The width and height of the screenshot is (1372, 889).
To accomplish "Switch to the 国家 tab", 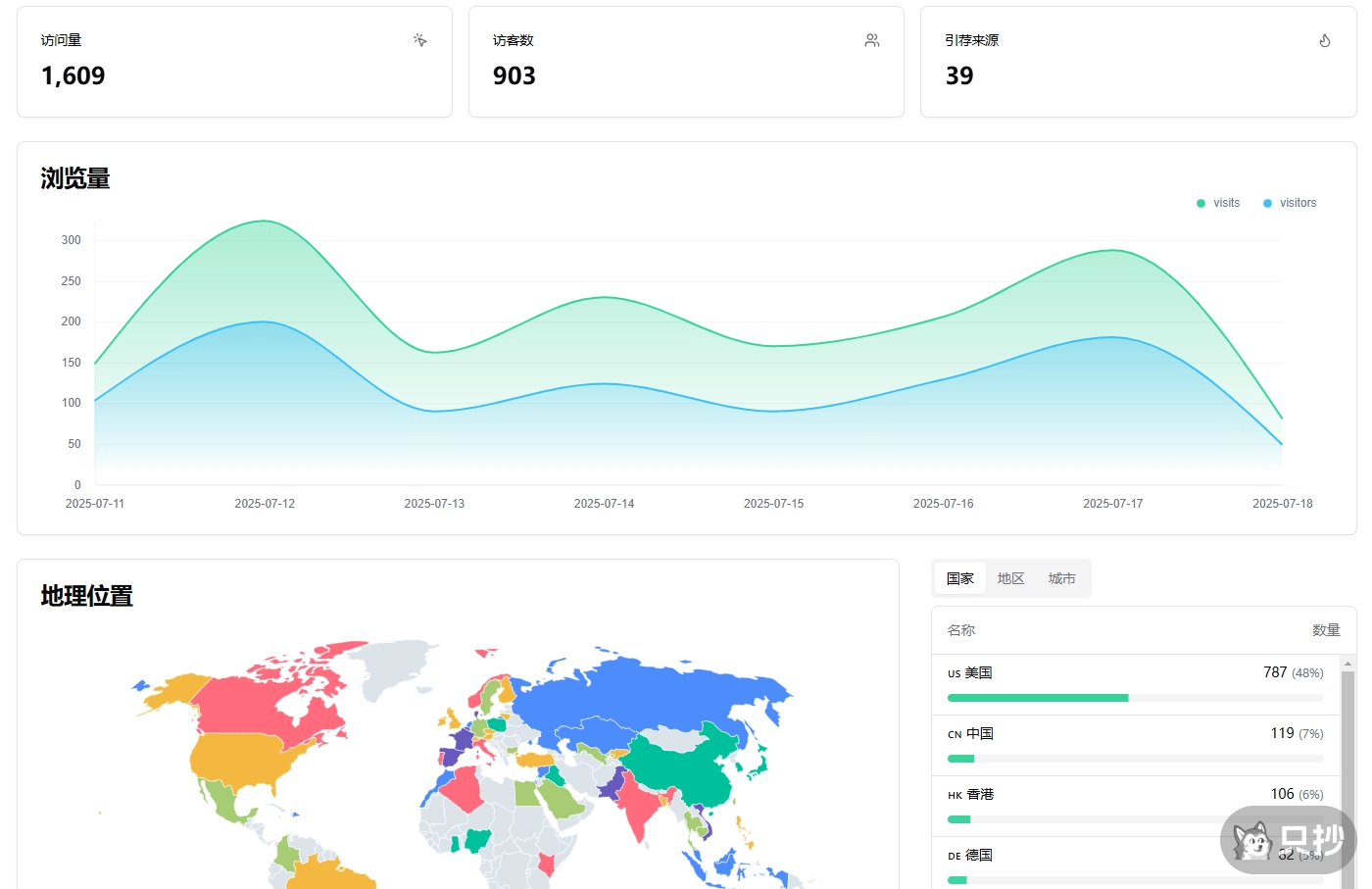I will pos(959,578).
